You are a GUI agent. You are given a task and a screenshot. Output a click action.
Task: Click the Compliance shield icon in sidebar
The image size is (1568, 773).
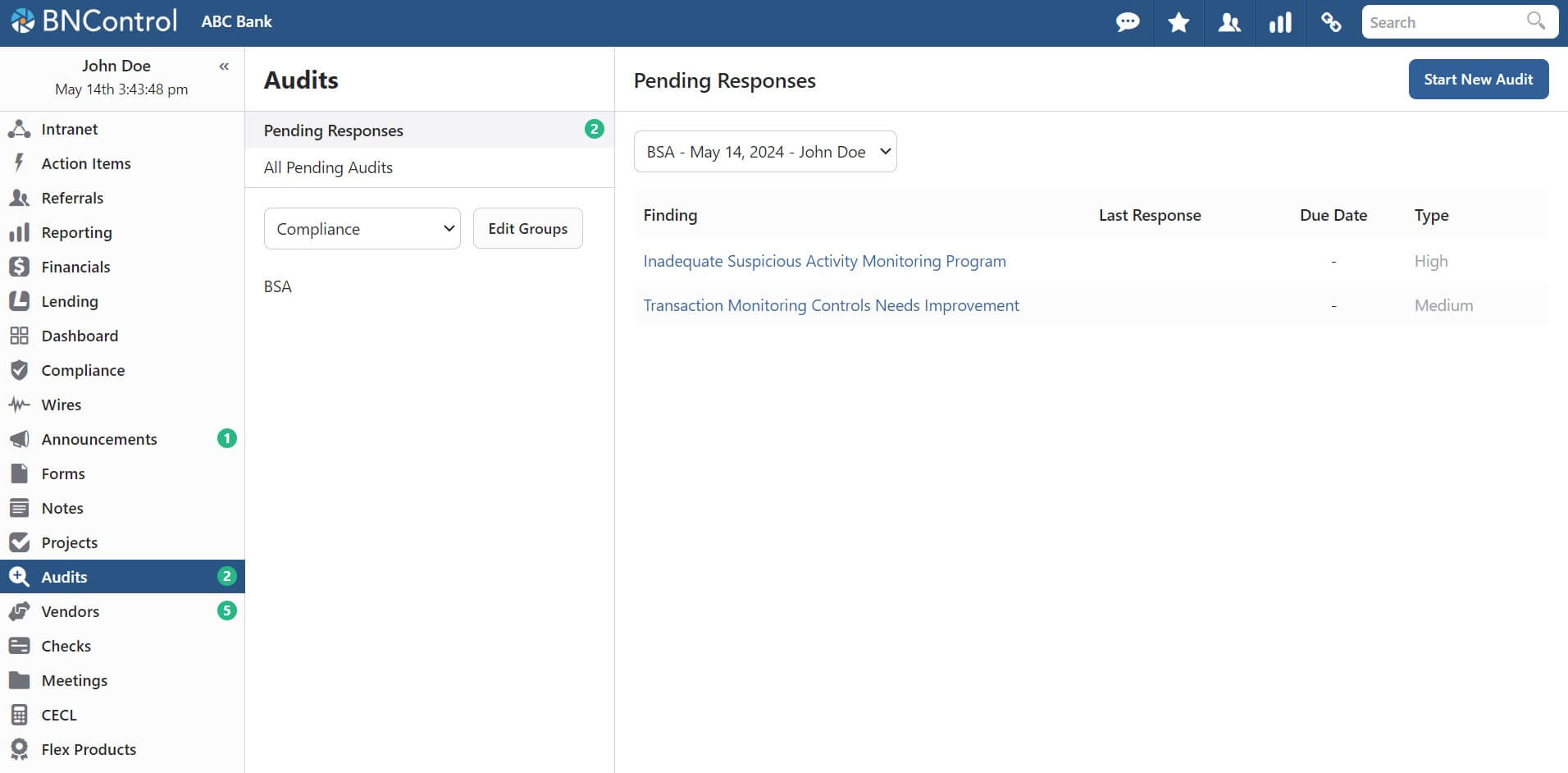tap(19, 370)
